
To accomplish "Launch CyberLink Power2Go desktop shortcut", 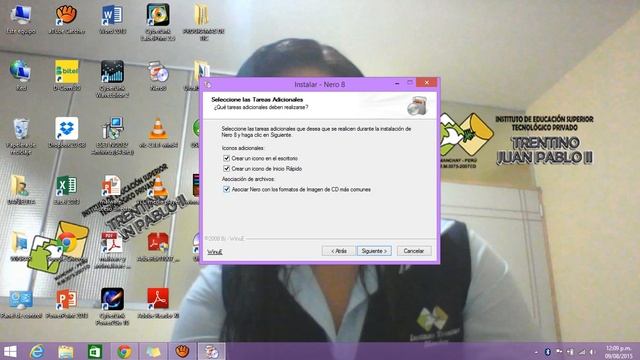I will coord(112,307).
